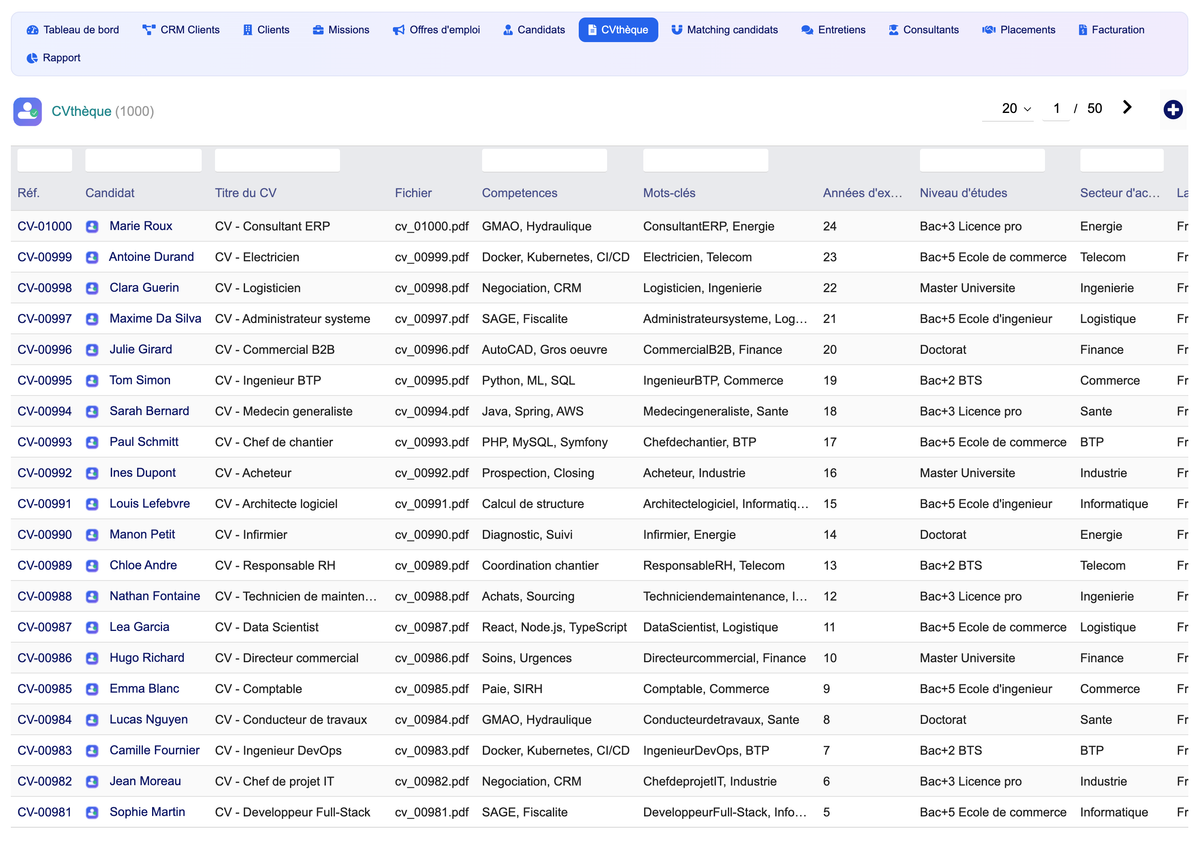Click candidate icon beside Manon Petit

pos(92,535)
